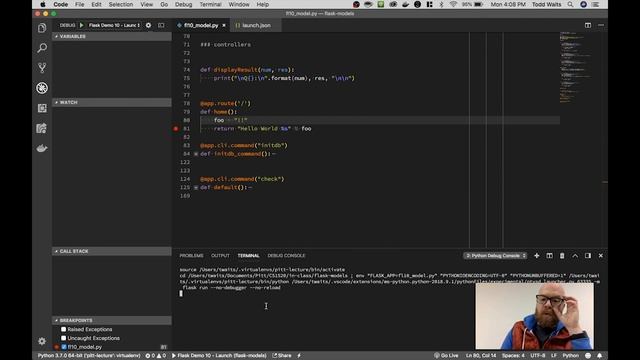Click the feedback smiley in status bar
The image size is (640, 360).
click(x=588, y=356)
